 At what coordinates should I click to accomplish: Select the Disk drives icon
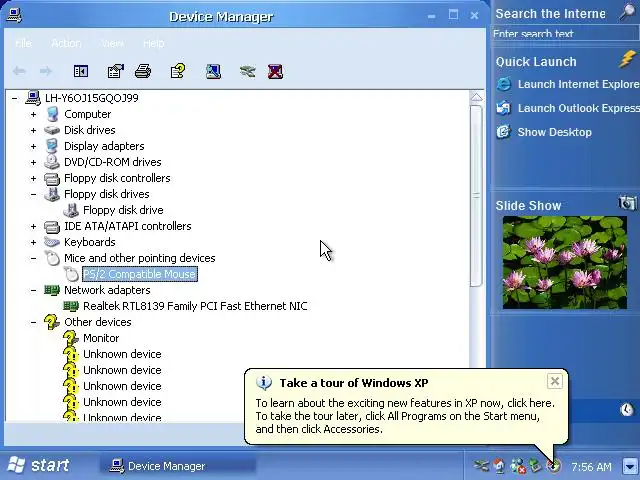(52, 130)
